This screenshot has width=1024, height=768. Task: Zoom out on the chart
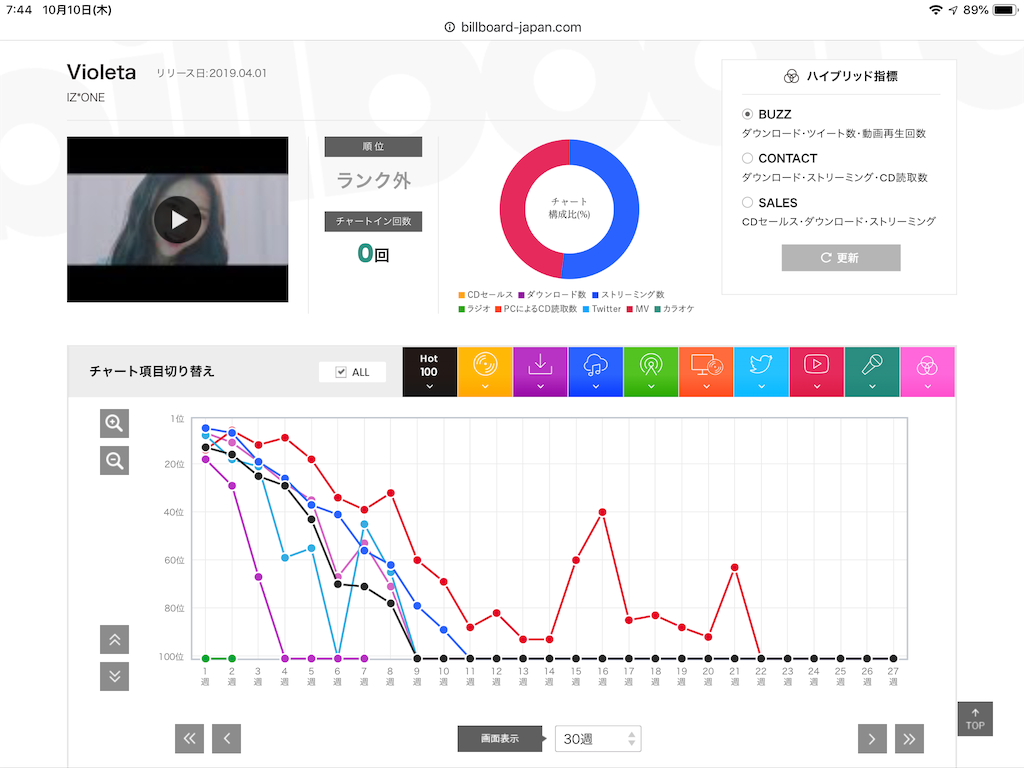(x=114, y=460)
